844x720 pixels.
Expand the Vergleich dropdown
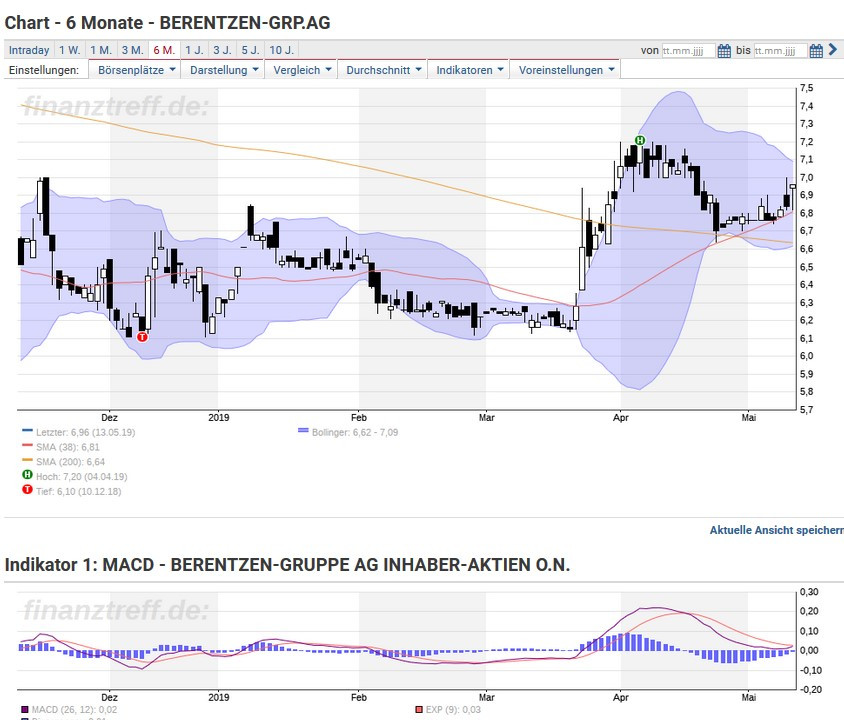point(301,70)
